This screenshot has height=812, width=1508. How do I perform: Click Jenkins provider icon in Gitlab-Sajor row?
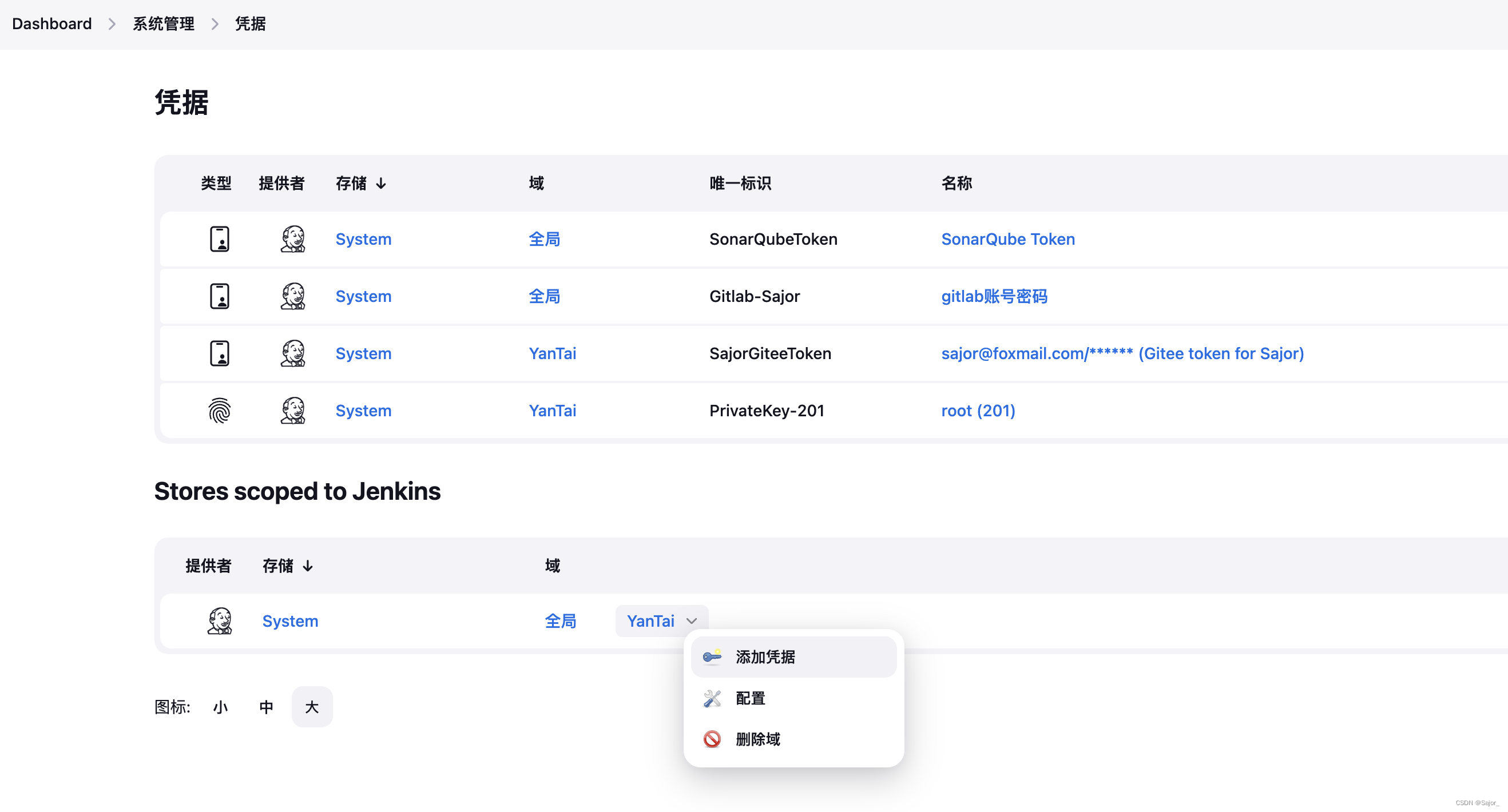[x=293, y=297]
